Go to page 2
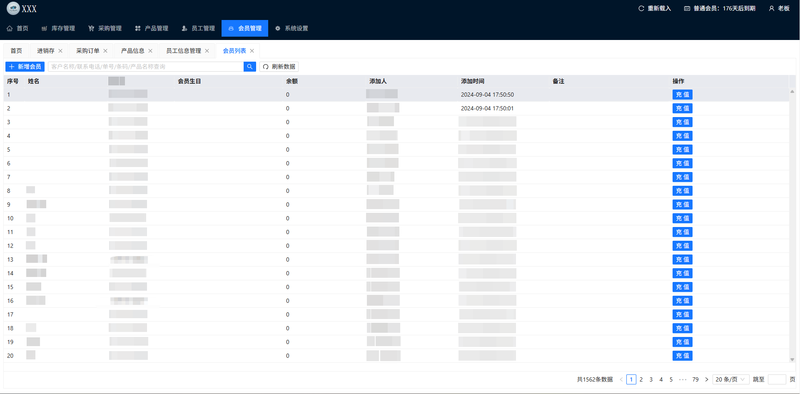 [641, 379]
